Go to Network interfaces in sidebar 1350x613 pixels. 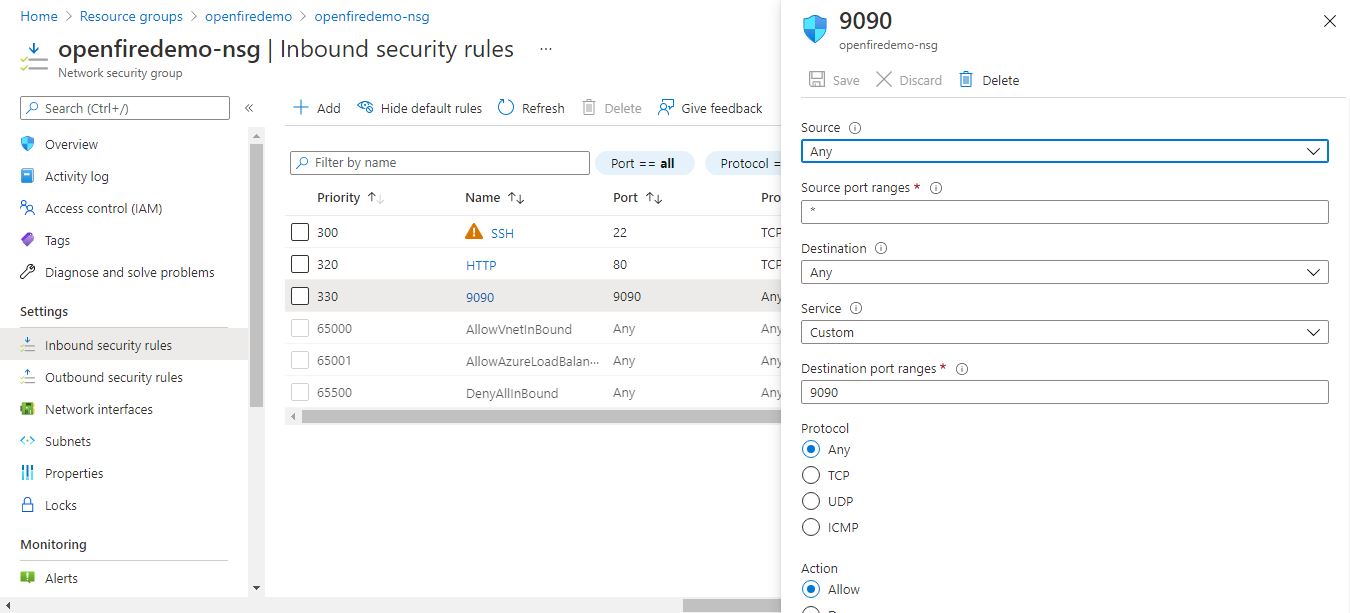98,409
